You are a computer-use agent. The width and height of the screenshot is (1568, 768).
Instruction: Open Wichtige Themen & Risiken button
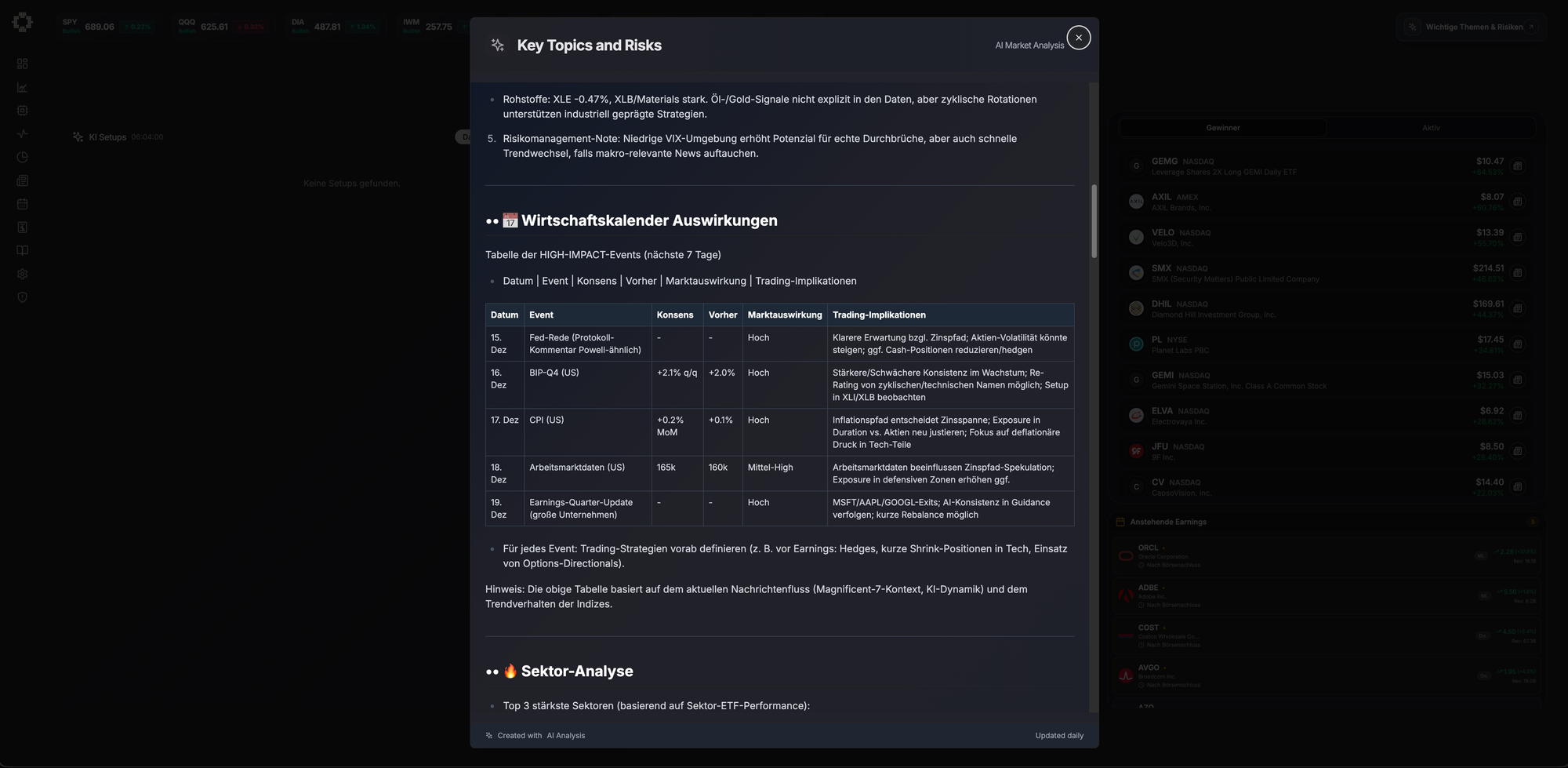pos(1472,27)
